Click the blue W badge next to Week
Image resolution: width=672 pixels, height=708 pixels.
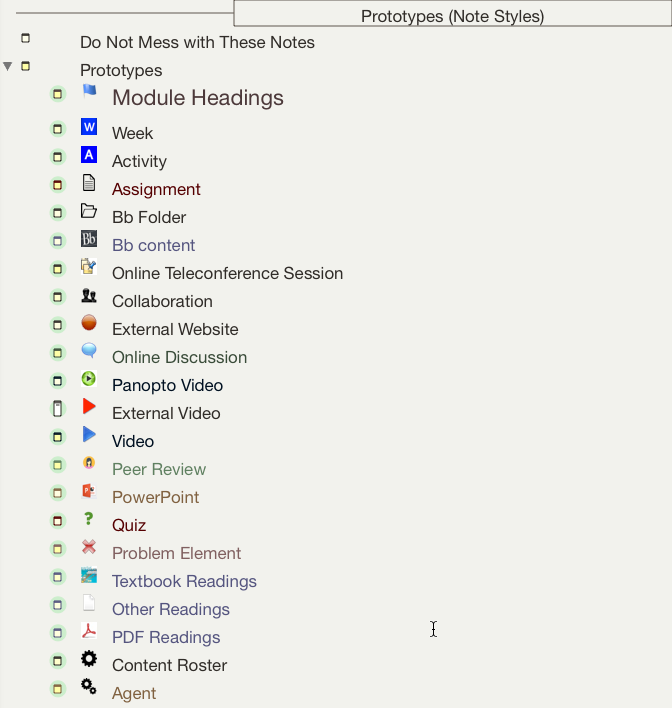click(x=89, y=127)
